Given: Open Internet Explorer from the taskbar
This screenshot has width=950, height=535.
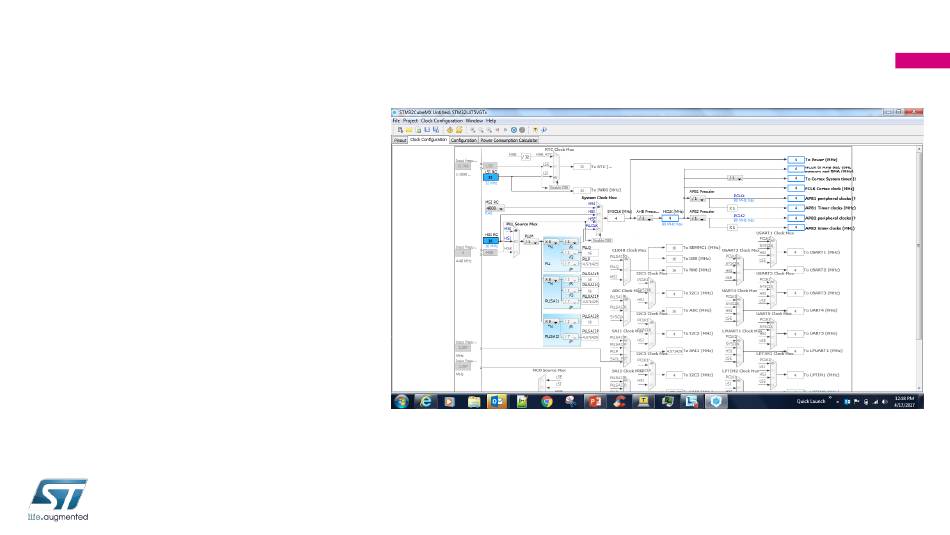Looking at the screenshot, I should click(x=426, y=401).
